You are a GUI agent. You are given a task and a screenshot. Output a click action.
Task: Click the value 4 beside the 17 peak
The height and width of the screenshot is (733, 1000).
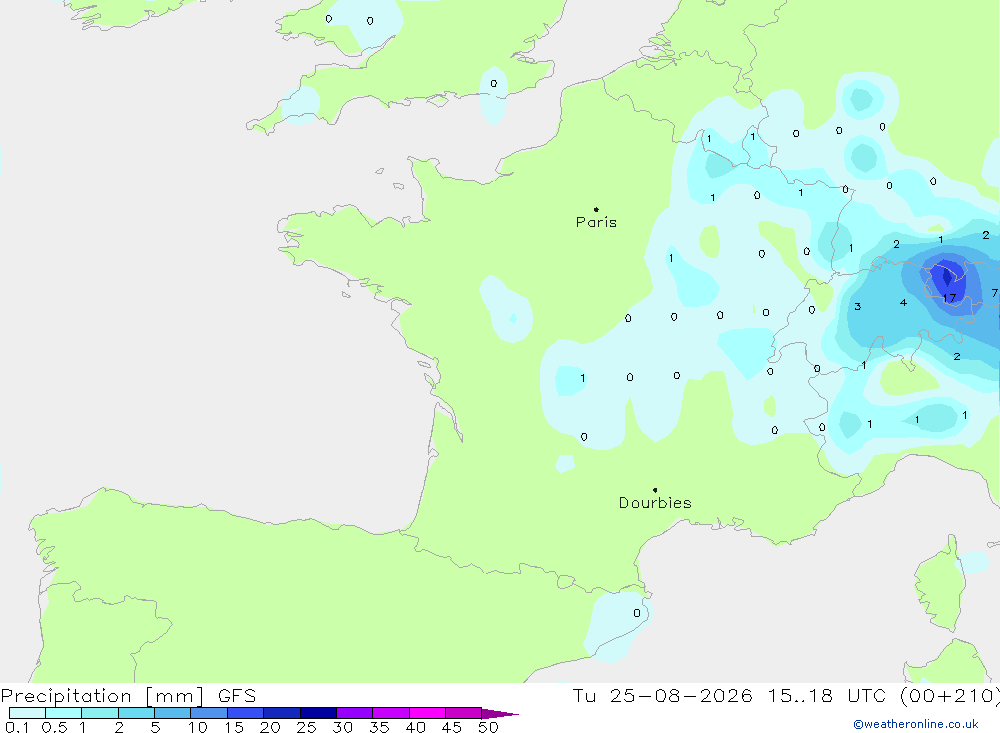tap(903, 302)
